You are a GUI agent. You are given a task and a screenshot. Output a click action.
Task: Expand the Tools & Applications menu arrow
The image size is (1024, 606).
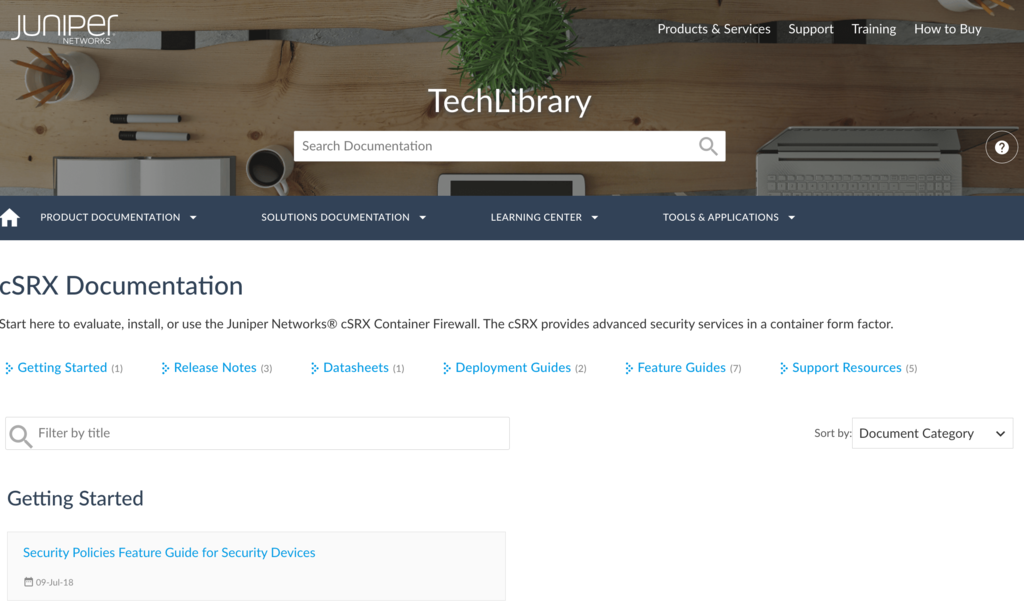[792, 217]
